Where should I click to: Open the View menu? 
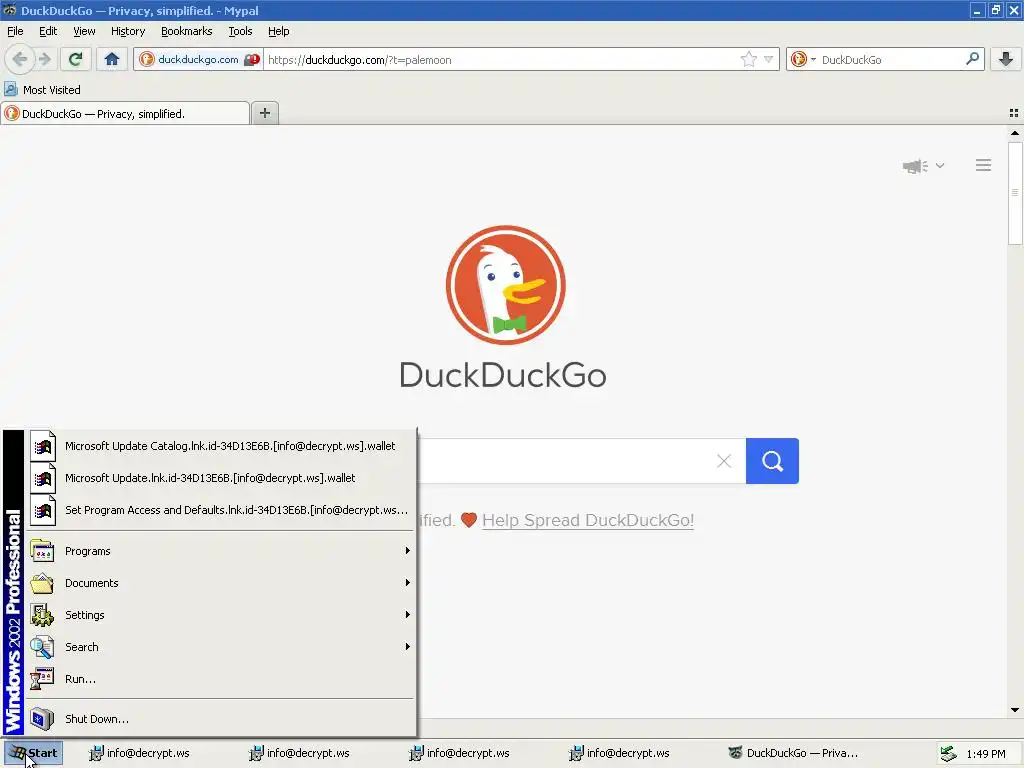[84, 31]
